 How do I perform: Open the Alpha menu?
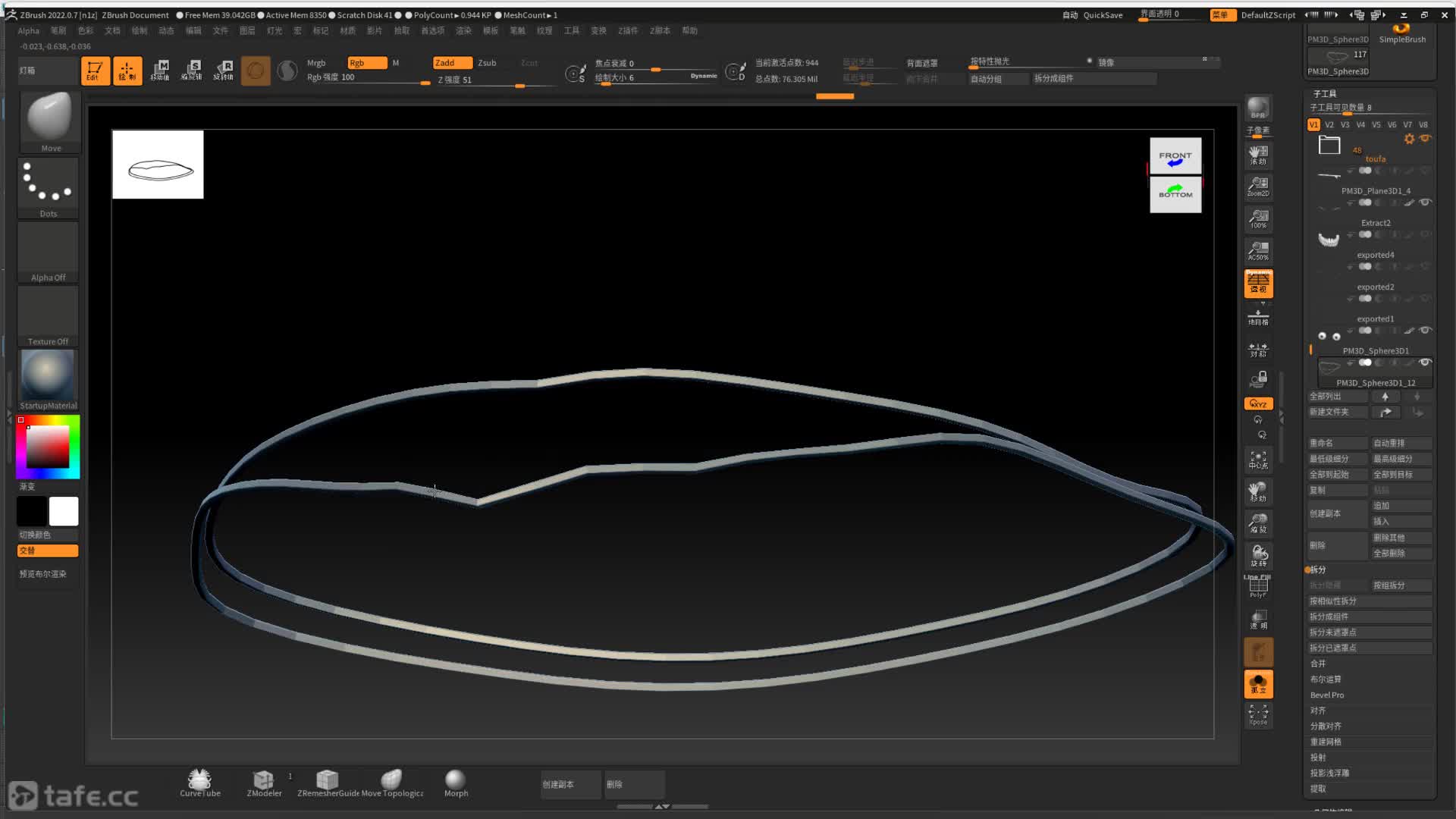29,31
